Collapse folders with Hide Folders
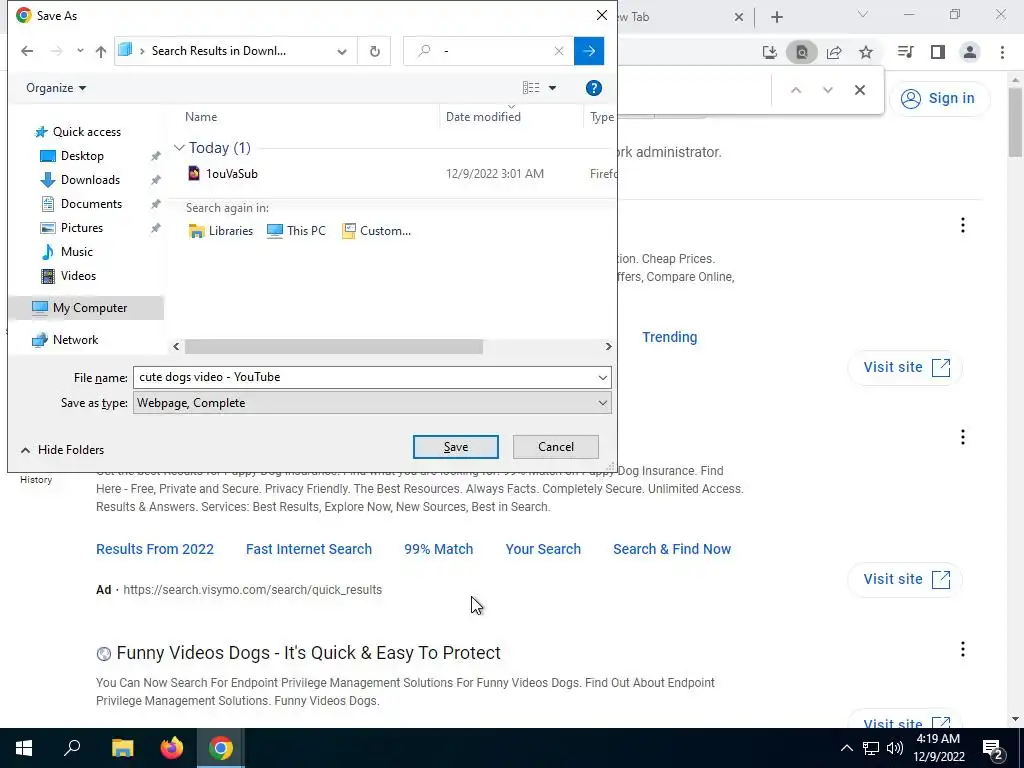 click(x=63, y=450)
